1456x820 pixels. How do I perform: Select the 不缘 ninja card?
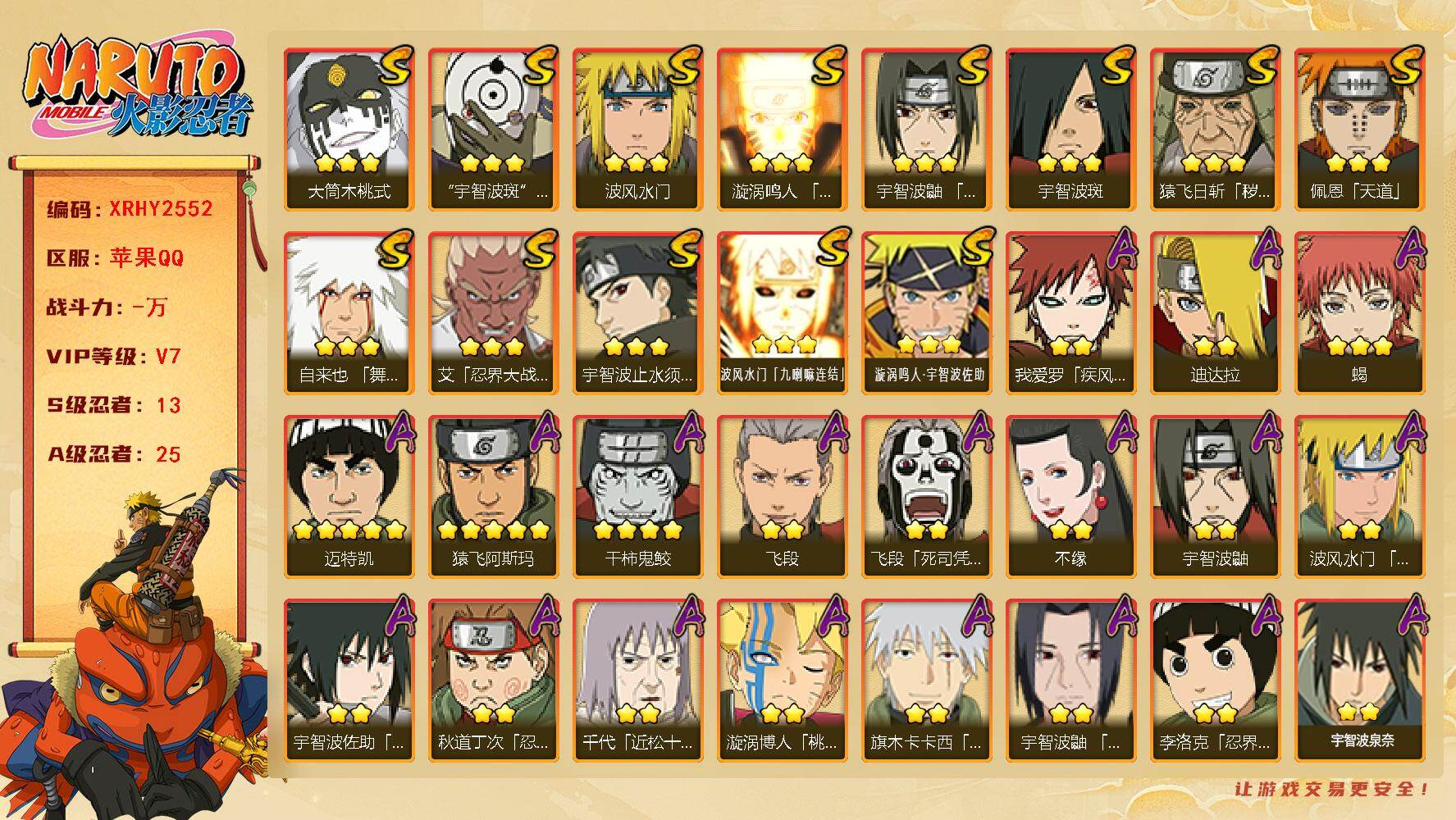tap(1070, 497)
